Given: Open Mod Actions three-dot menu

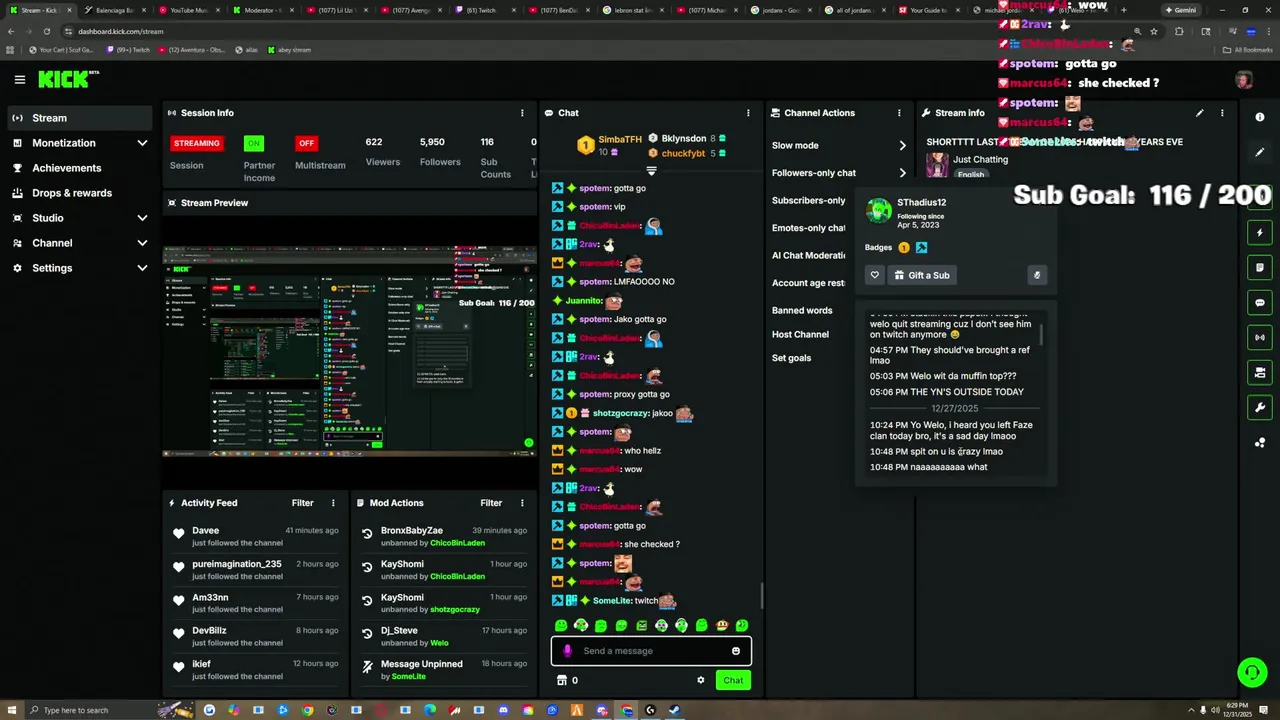Looking at the screenshot, I should click(521, 503).
